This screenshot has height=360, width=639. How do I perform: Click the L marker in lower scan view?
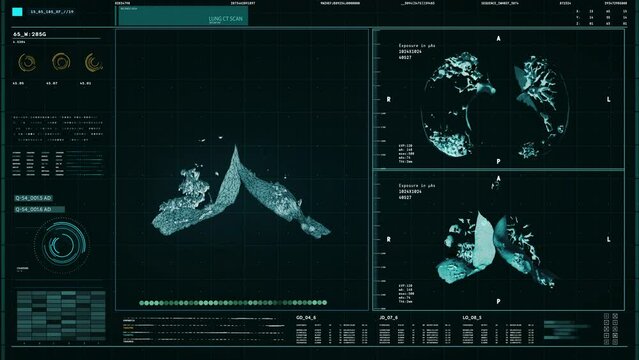pos(608,239)
